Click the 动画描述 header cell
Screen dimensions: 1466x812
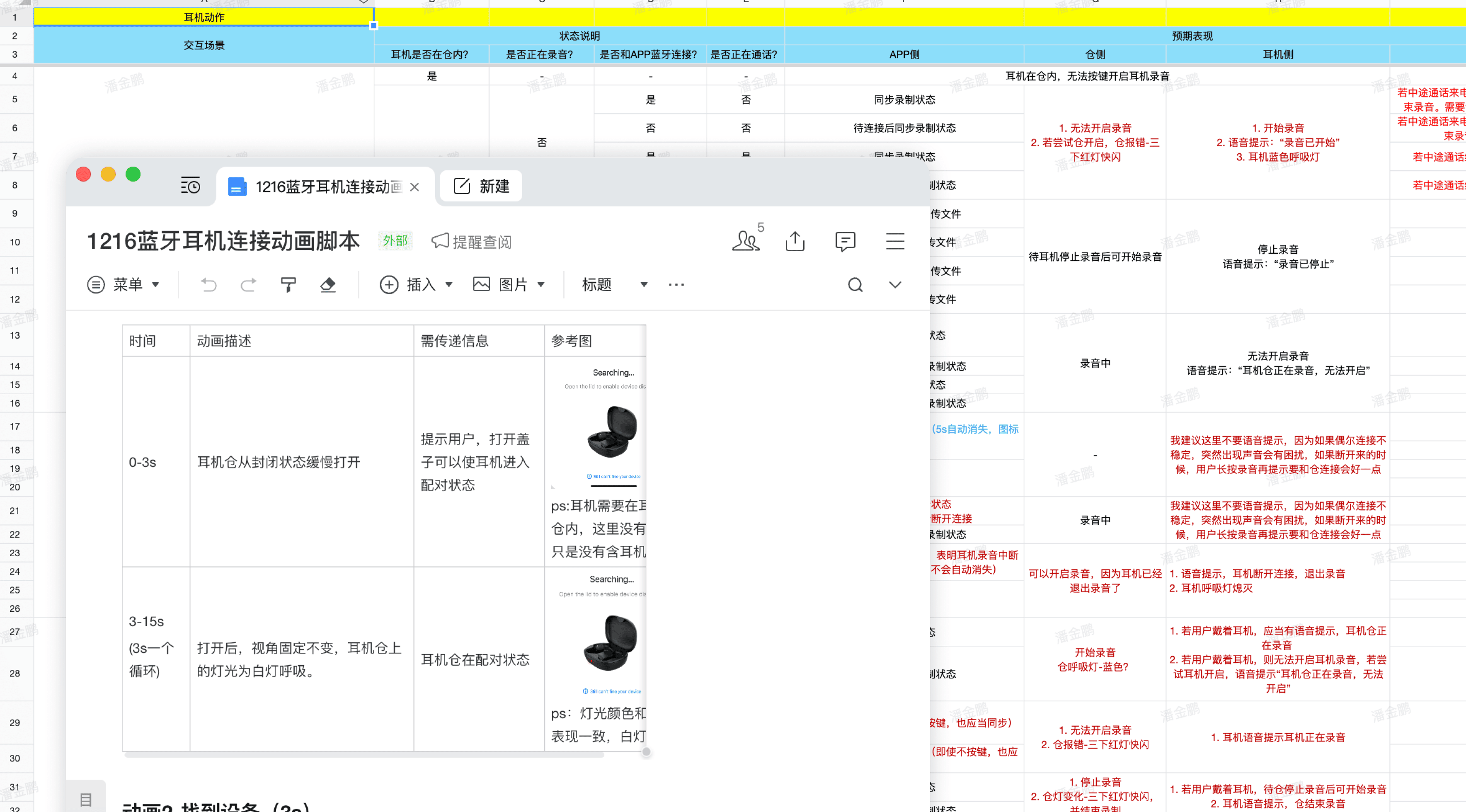click(x=301, y=340)
